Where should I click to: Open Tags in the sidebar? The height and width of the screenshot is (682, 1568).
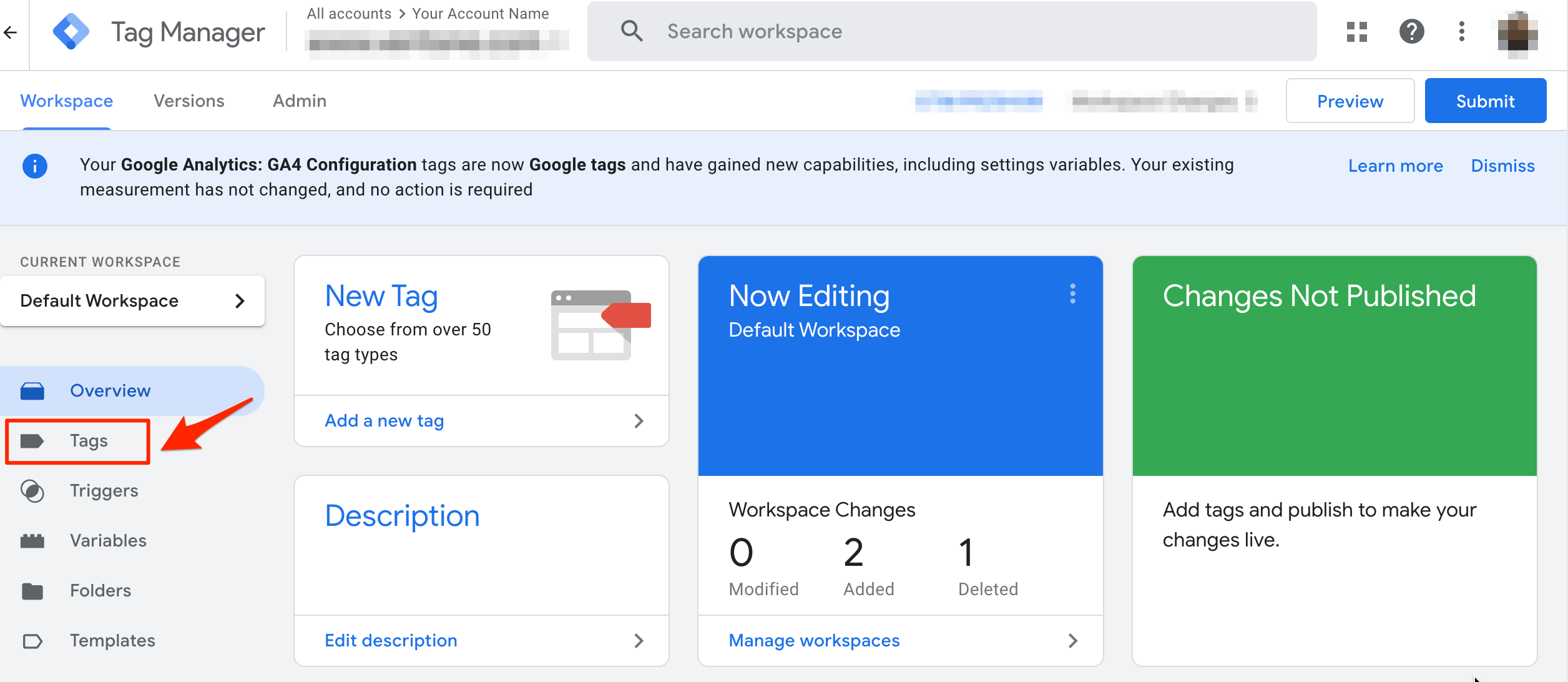88,441
